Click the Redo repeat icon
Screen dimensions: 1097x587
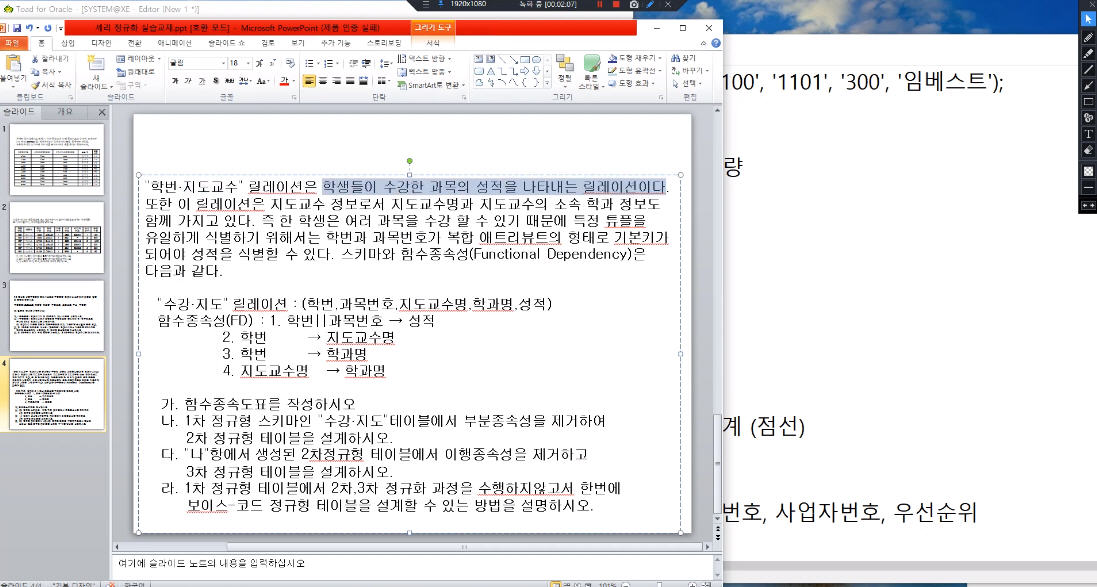[x=48, y=28]
